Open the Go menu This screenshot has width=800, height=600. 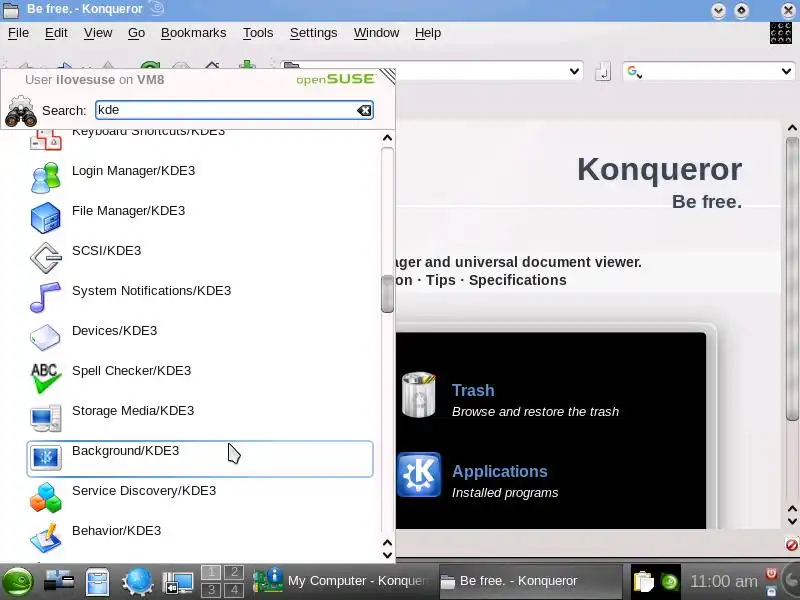point(136,33)
